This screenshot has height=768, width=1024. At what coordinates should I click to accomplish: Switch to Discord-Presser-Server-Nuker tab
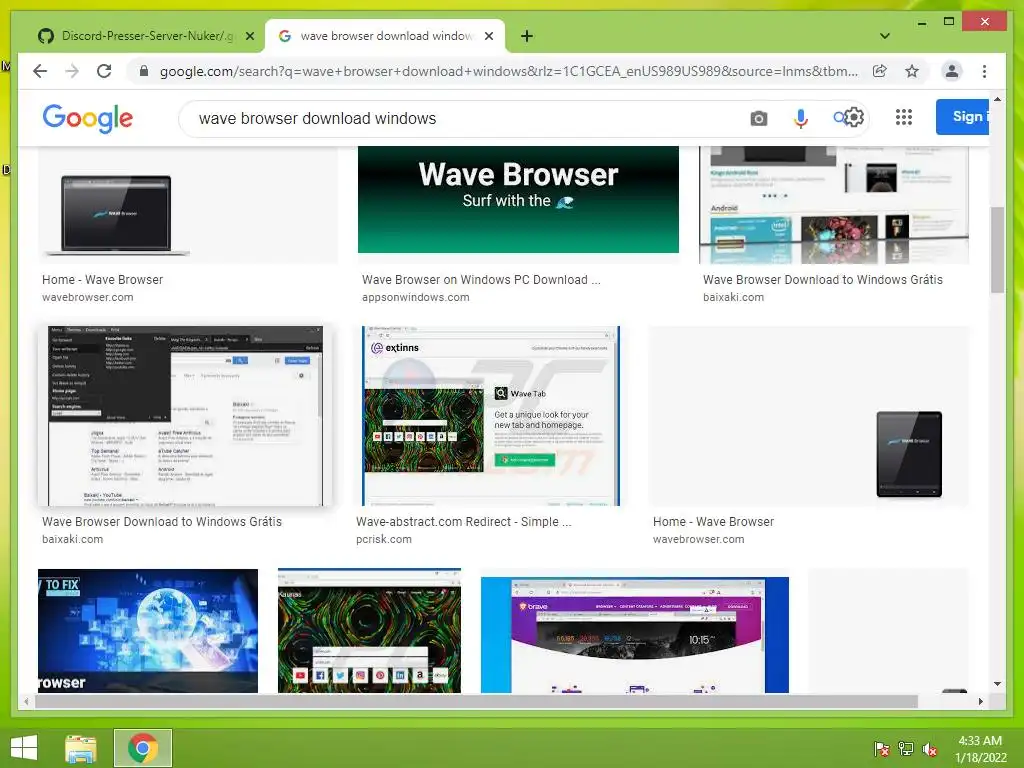click(146, 36)
